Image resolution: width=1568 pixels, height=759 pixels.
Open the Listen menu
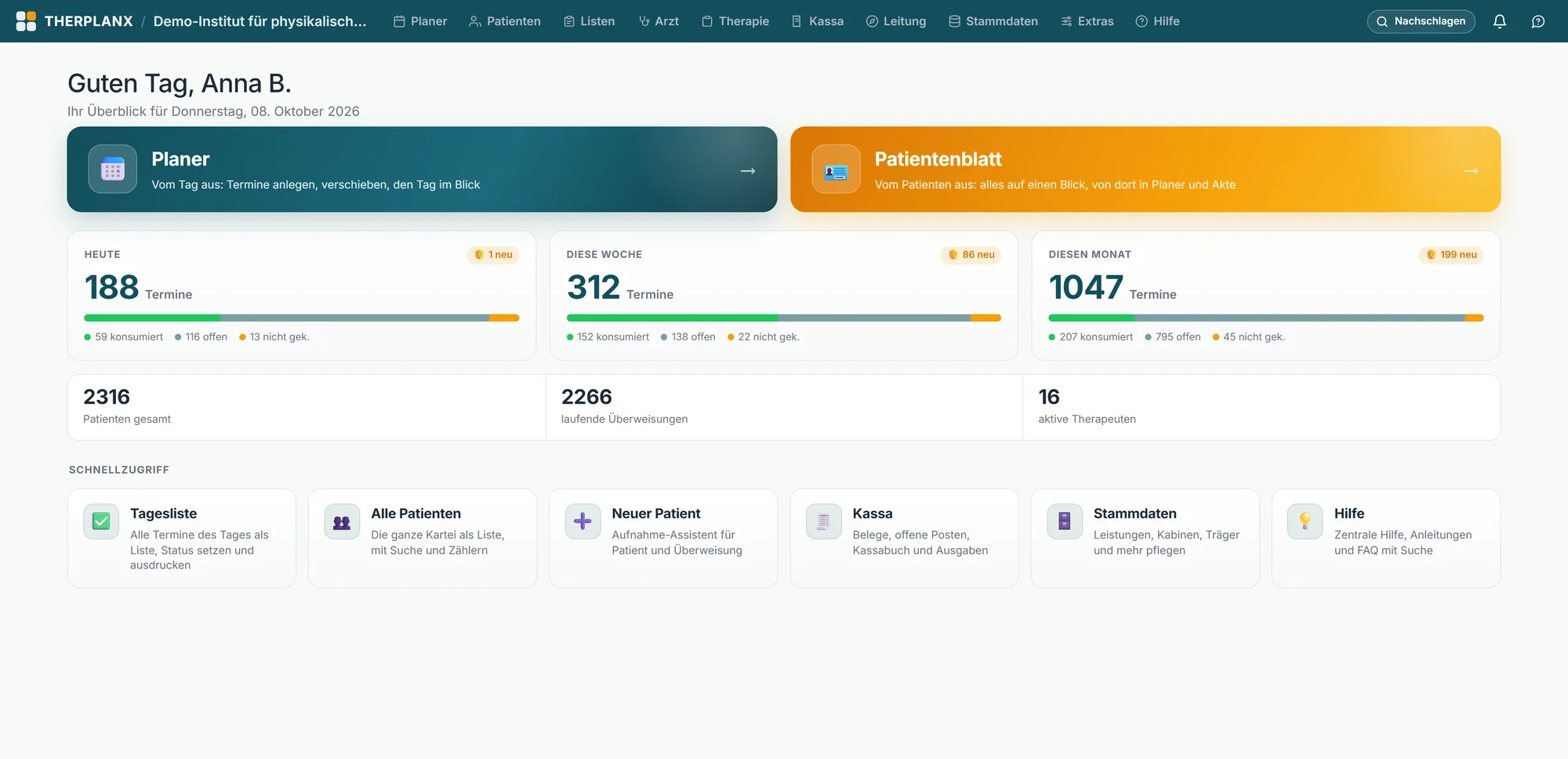590,21
